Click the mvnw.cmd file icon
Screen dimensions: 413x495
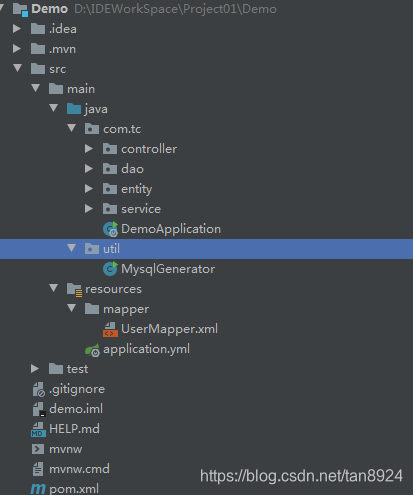(x=38, y=469)
